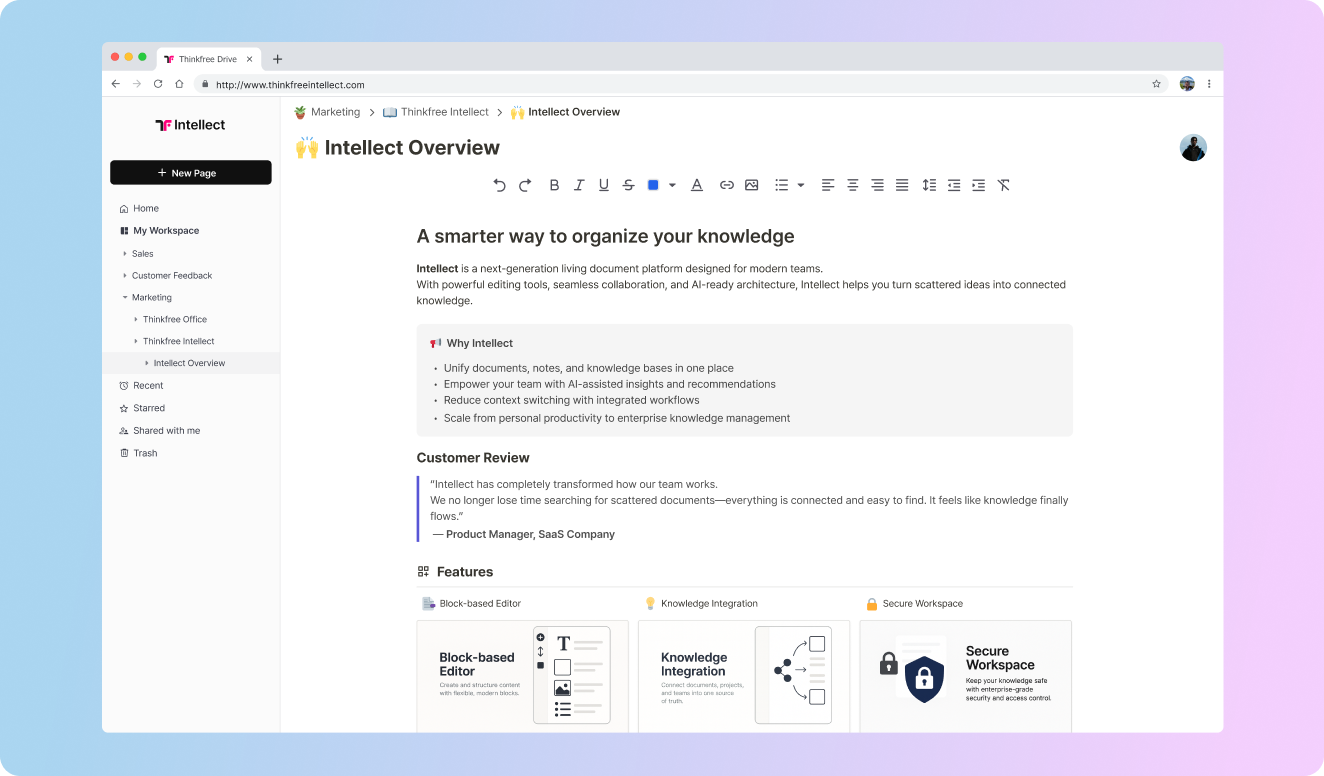The width and height of the screenshot is (1324, 776).
Task: Open Block-based Editor card thumbnail
Action: [x=523, y=676]
